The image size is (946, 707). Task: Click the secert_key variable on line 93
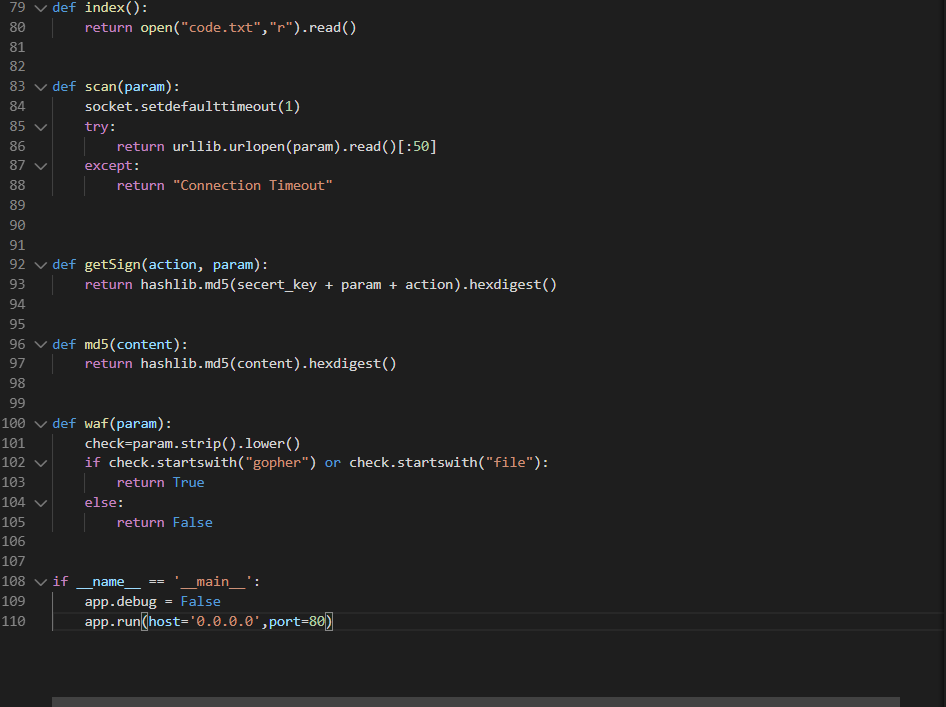click(276, 285)
